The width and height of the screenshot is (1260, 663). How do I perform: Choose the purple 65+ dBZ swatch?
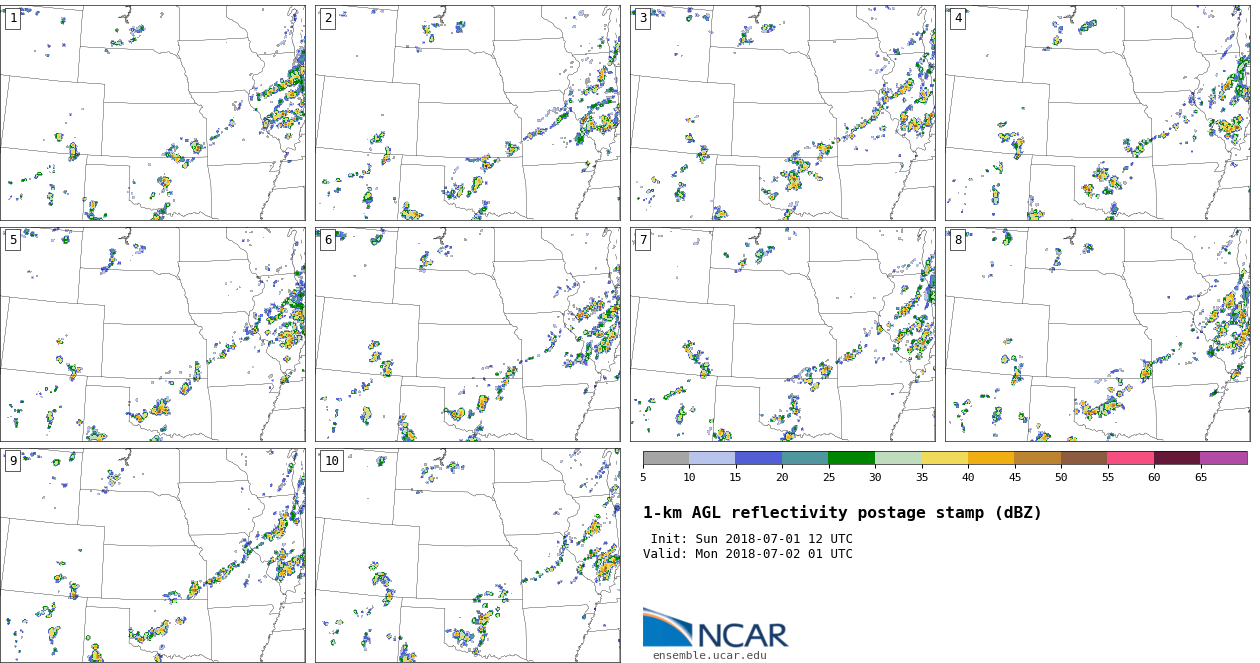1223,458
